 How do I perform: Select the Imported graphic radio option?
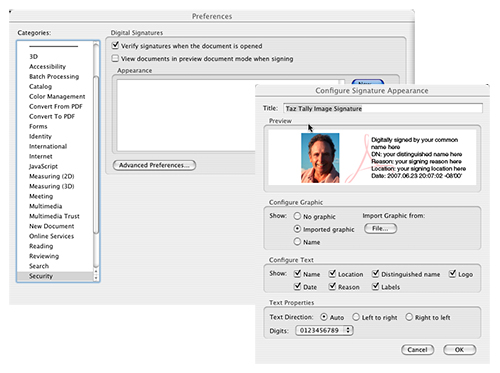[297, 229]
